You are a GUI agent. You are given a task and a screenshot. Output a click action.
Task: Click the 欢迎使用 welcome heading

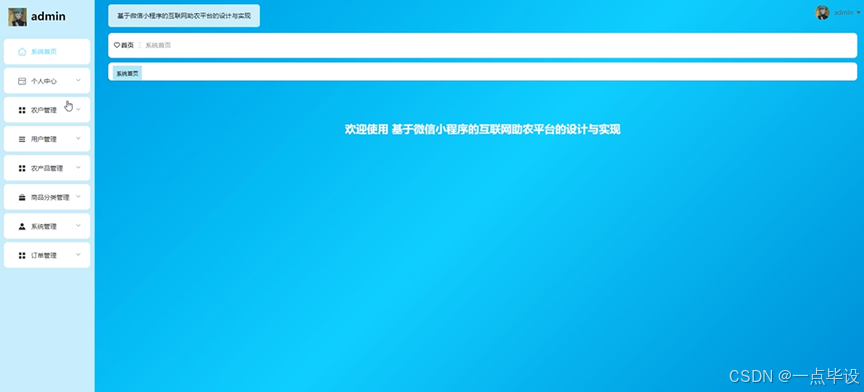click(483, 130)
